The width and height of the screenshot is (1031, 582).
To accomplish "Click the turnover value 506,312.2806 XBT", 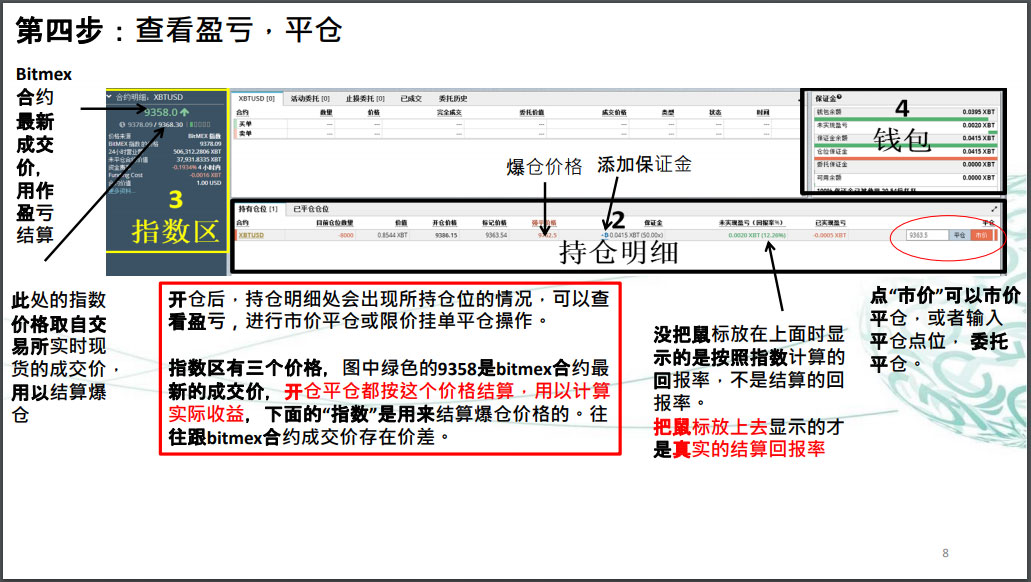I will tap(197, 151).
